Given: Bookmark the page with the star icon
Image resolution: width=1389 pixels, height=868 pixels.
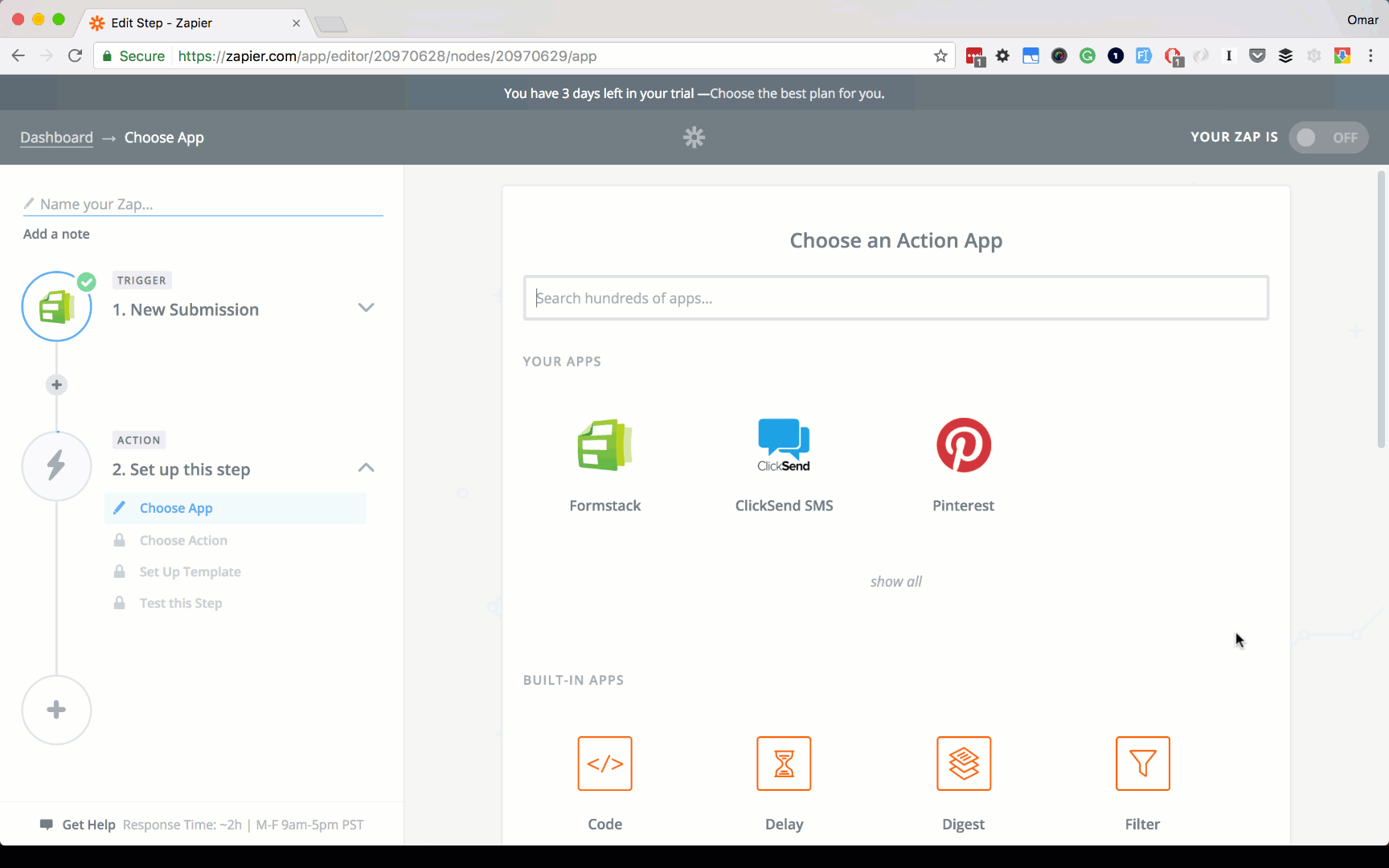Looking at the screenshot, I should [x=940, y=55].
